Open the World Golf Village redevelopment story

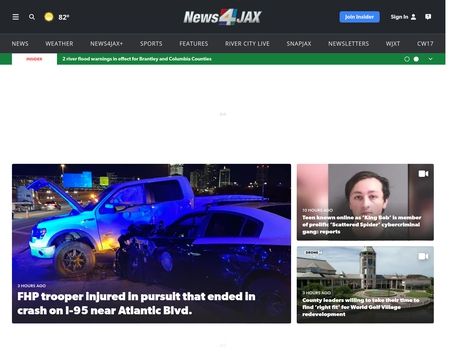coord(361,307)
